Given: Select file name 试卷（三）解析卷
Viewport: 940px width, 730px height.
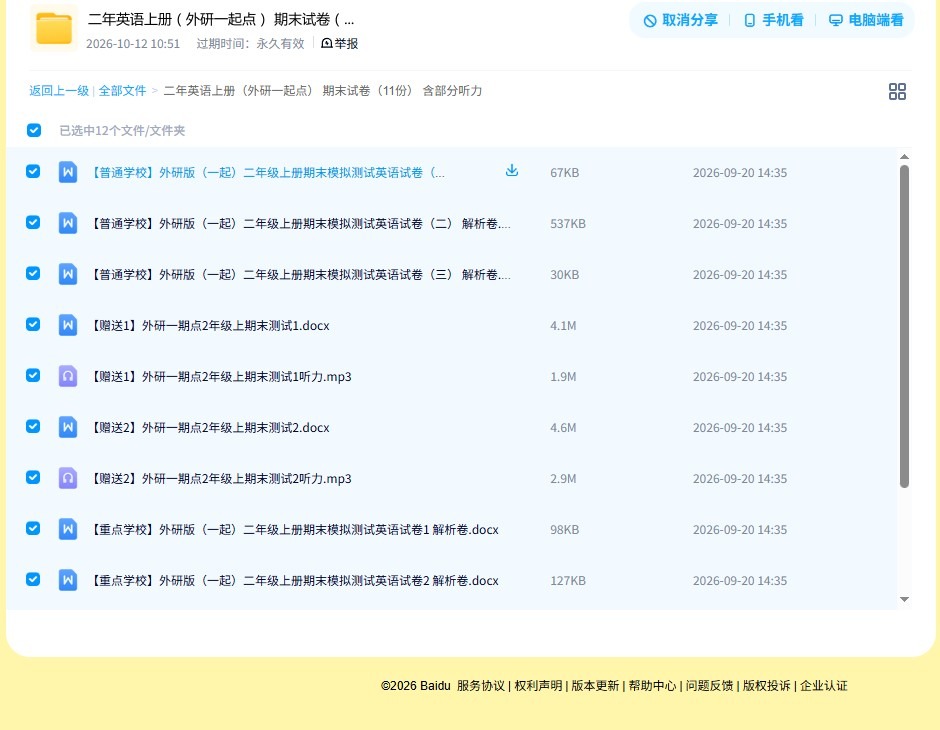Looking at the screenshot, I should pyautogui.click(x=300, y=274).
